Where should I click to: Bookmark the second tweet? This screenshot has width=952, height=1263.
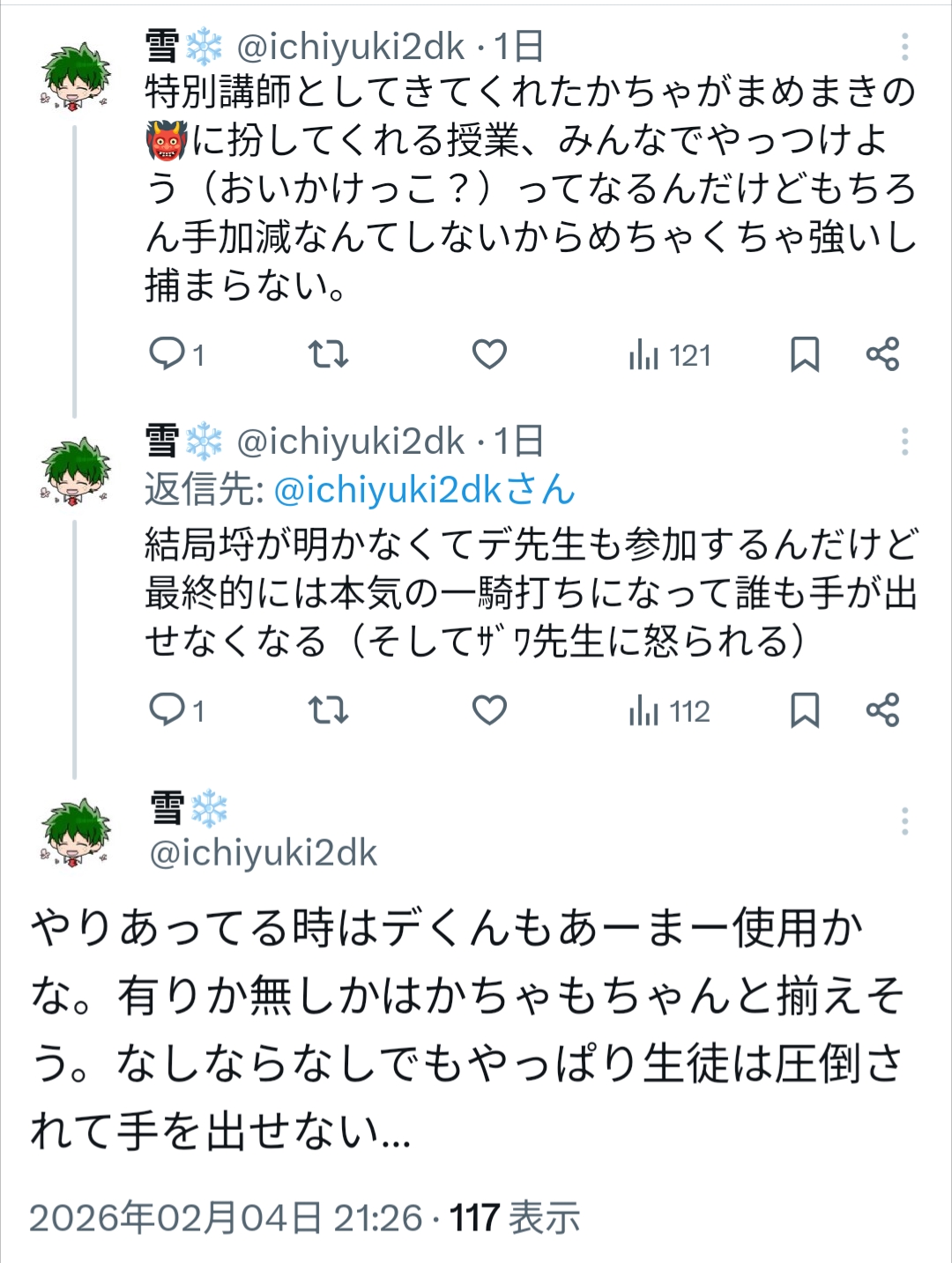(804, 710)
